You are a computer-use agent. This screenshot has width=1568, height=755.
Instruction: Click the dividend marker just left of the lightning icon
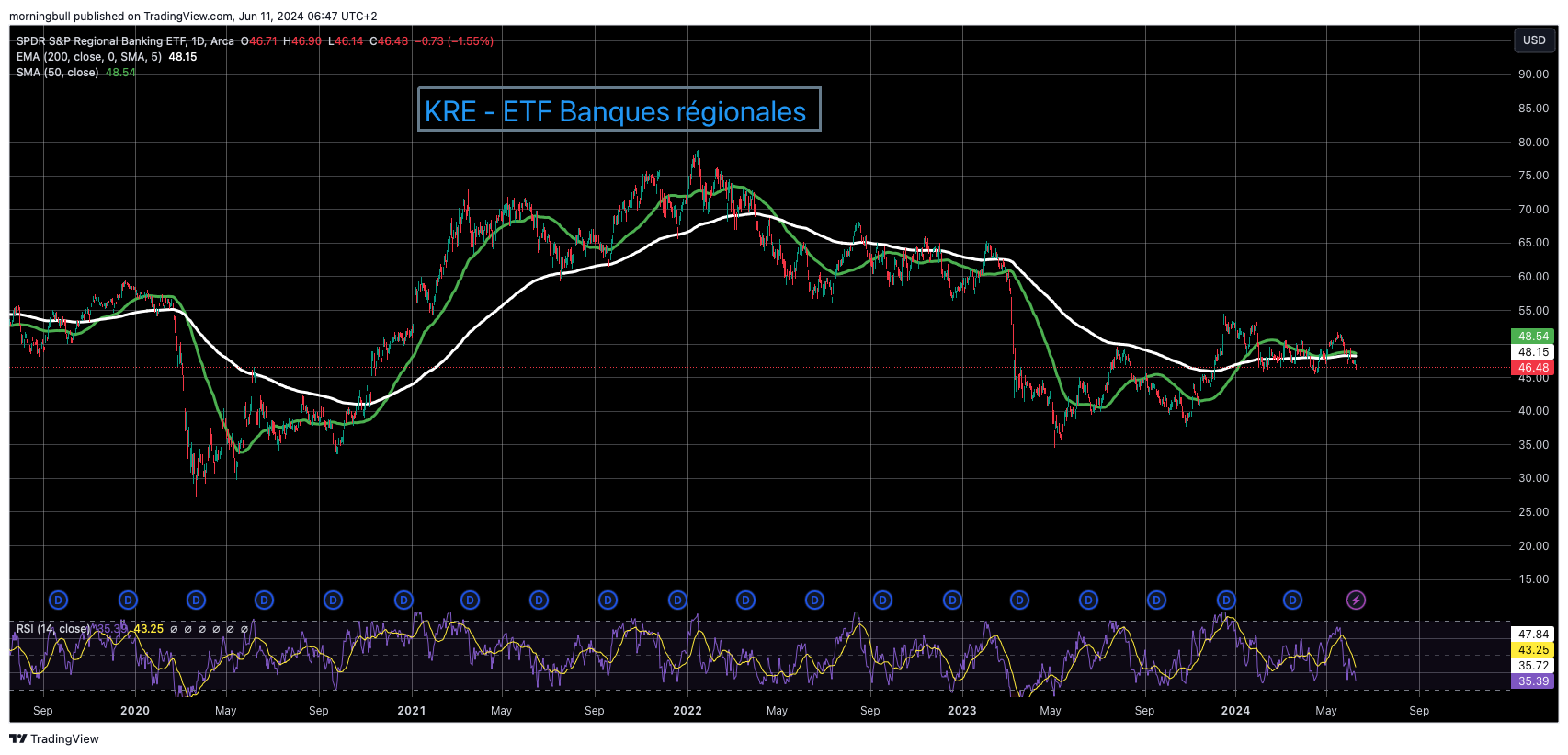click(1292, 601)
